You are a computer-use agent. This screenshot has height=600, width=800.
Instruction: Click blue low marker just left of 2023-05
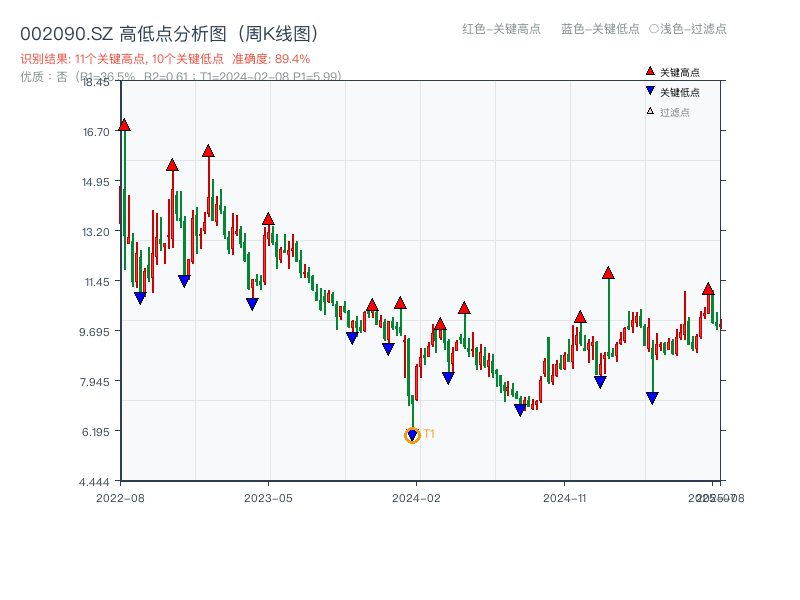tap(252, 304)
